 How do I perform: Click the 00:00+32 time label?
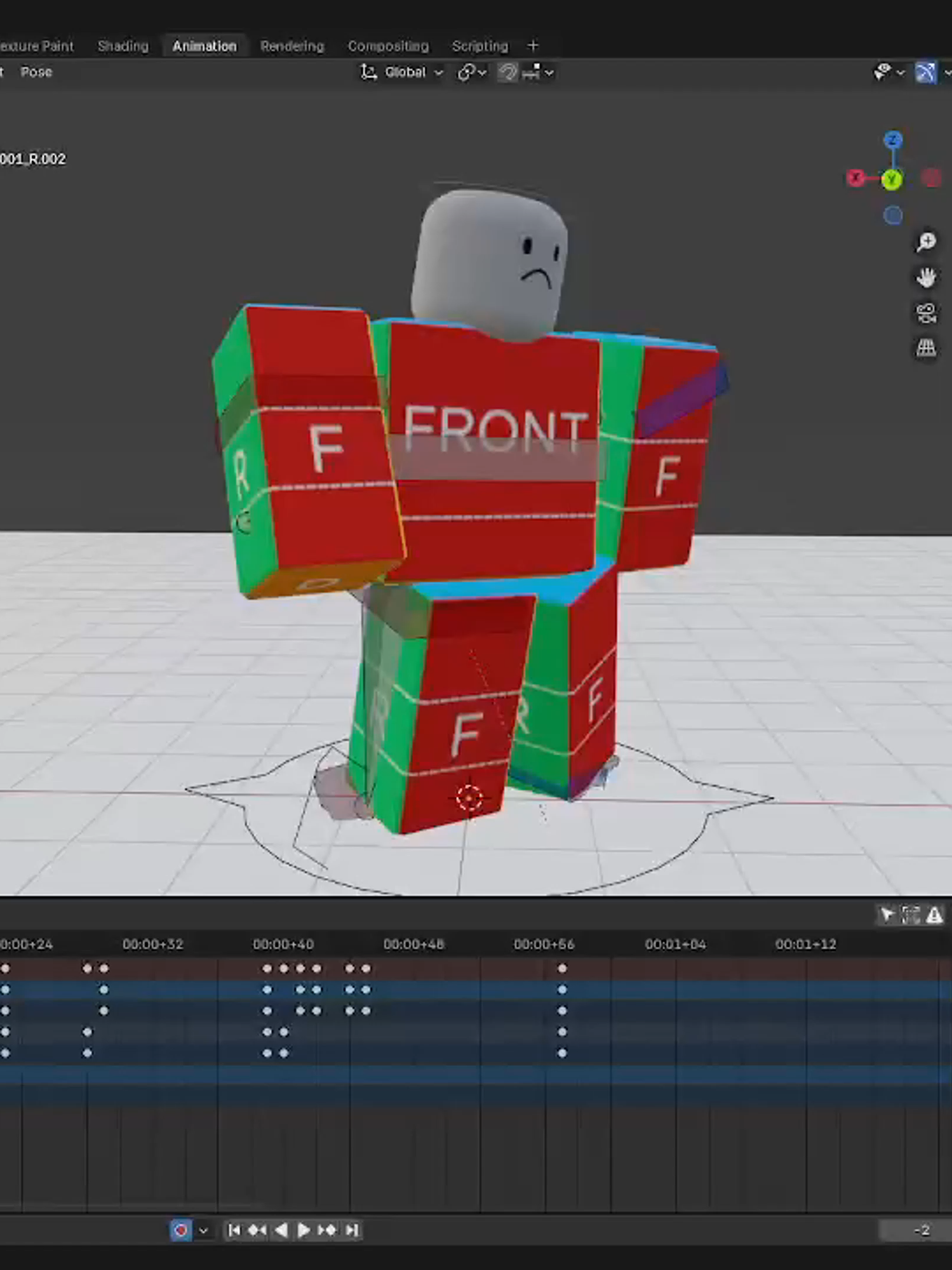[153, 944]
